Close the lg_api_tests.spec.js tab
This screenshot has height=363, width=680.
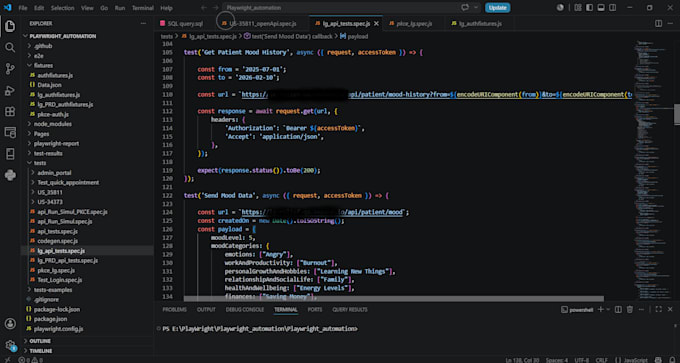(x=376, y=24)
